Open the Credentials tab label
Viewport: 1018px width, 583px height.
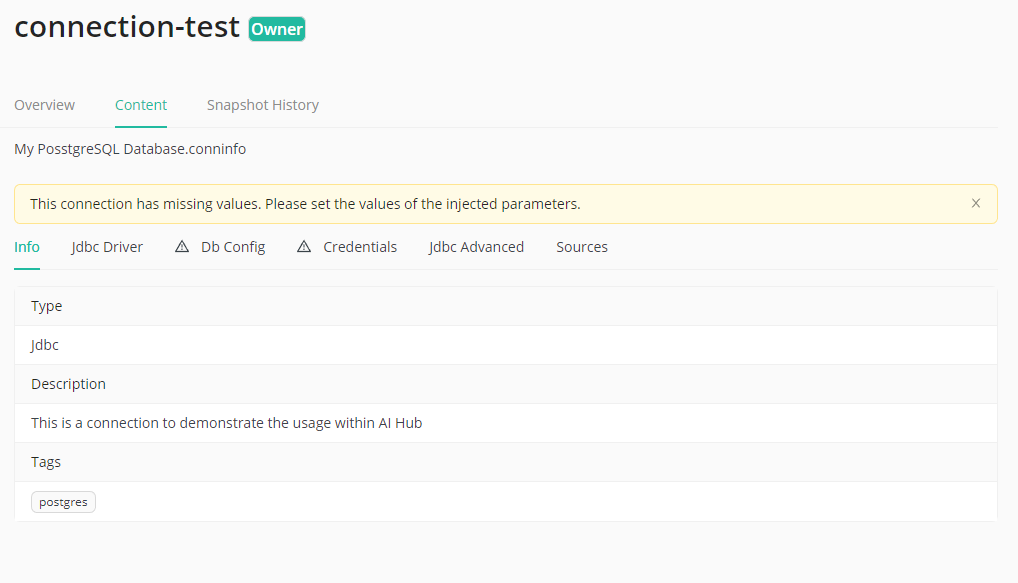tap(360, 247)
